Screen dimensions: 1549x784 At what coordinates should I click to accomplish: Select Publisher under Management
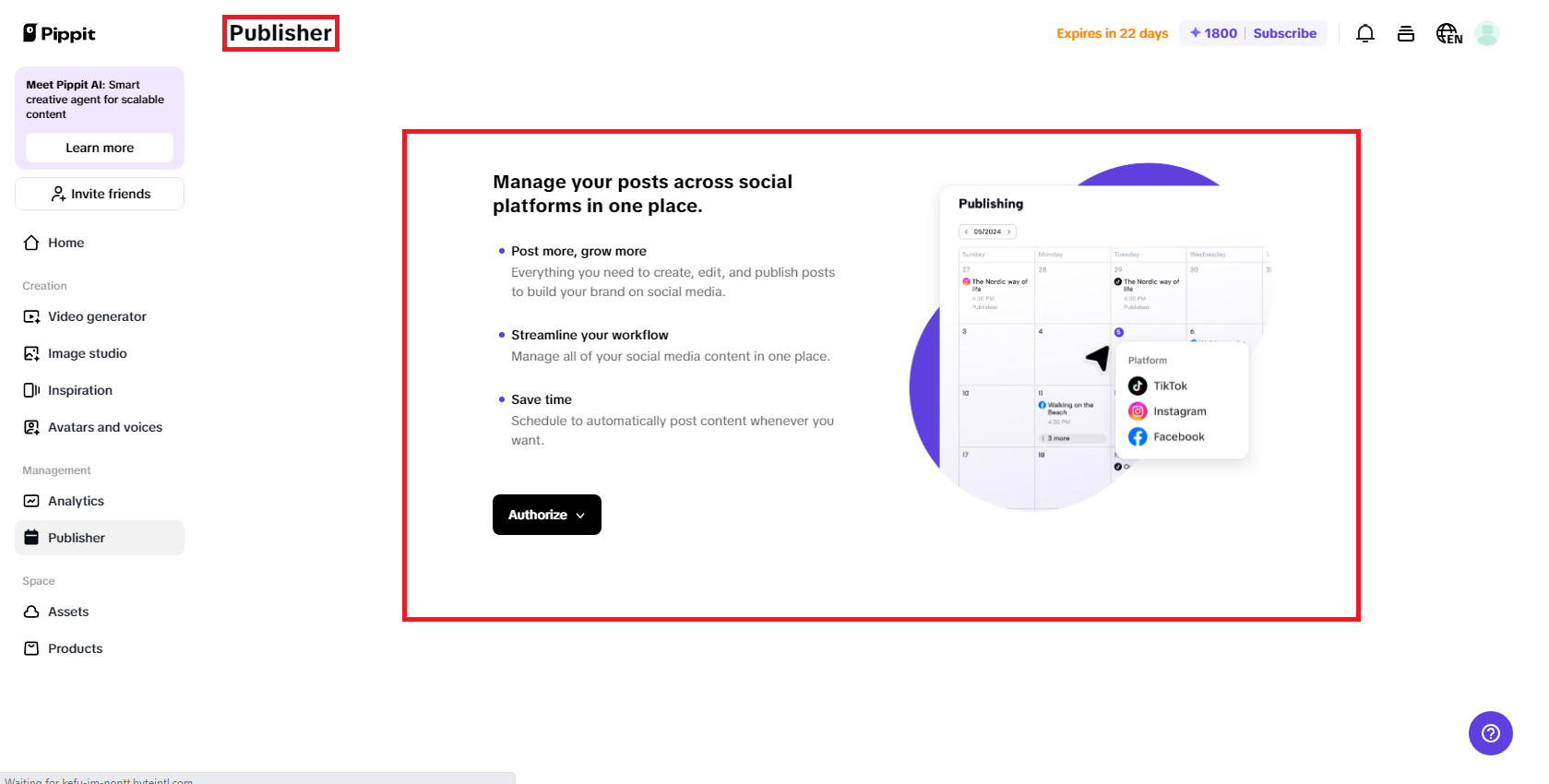click(x=77, y=538)
